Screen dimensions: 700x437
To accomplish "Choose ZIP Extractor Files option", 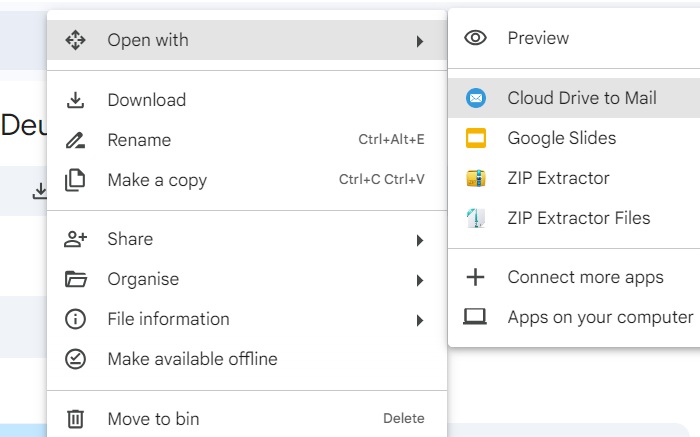I will pyautogui.click(x=574, y=218).
